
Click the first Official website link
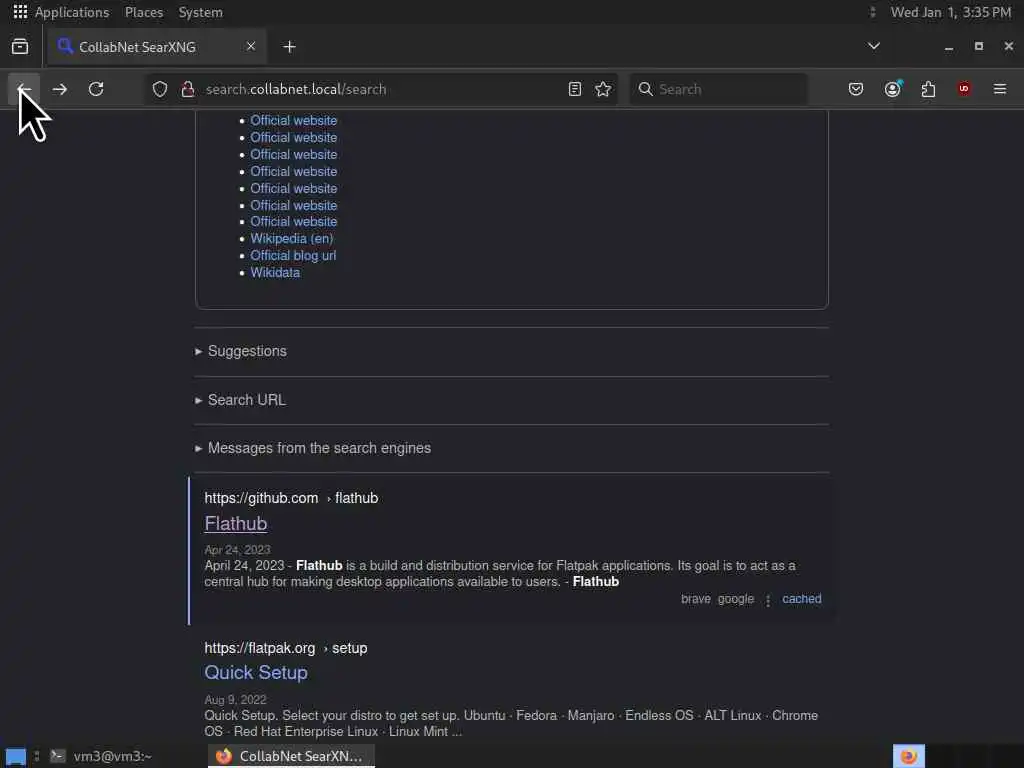pos(293,120)
